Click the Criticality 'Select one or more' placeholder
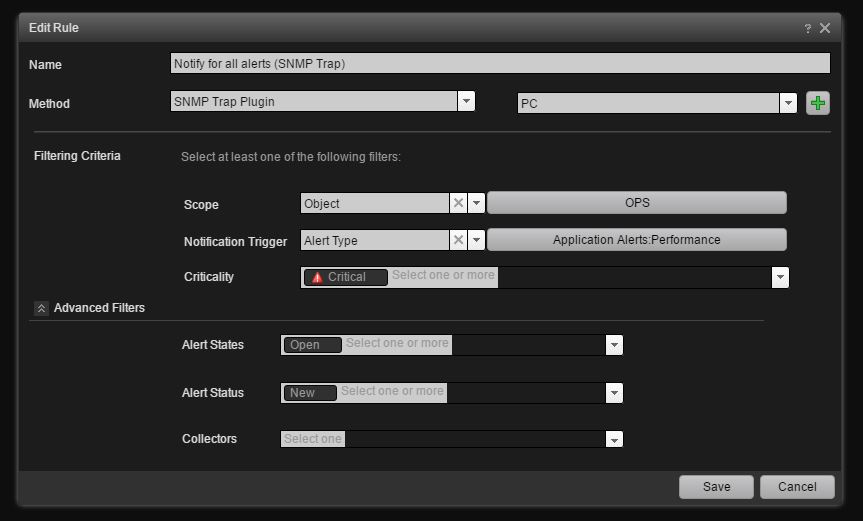 pyautogui.click(x=443, y=275)
